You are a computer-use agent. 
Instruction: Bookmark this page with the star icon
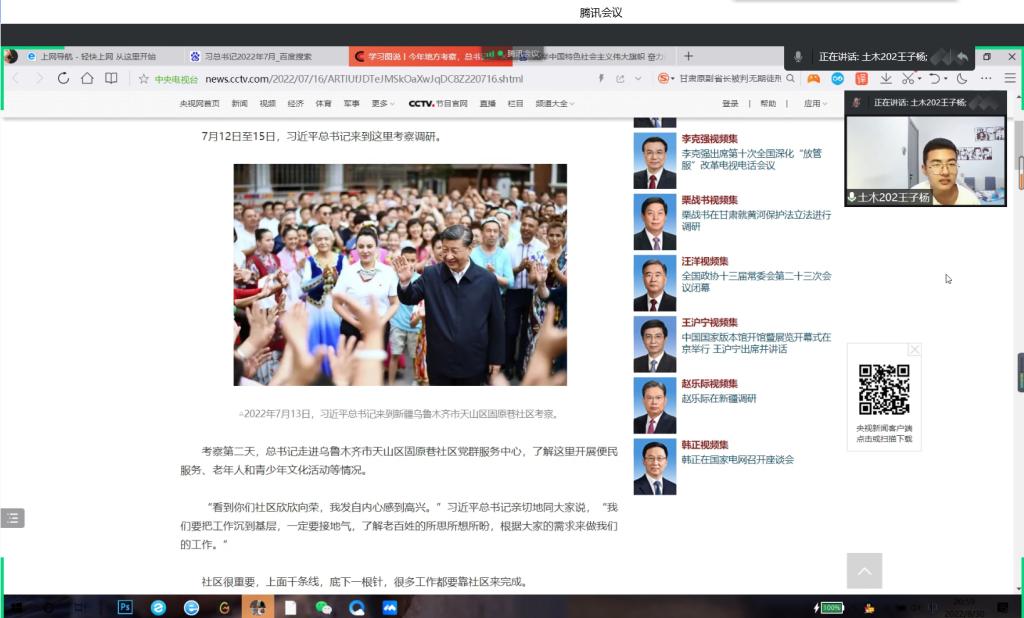(x=144, y=79)
